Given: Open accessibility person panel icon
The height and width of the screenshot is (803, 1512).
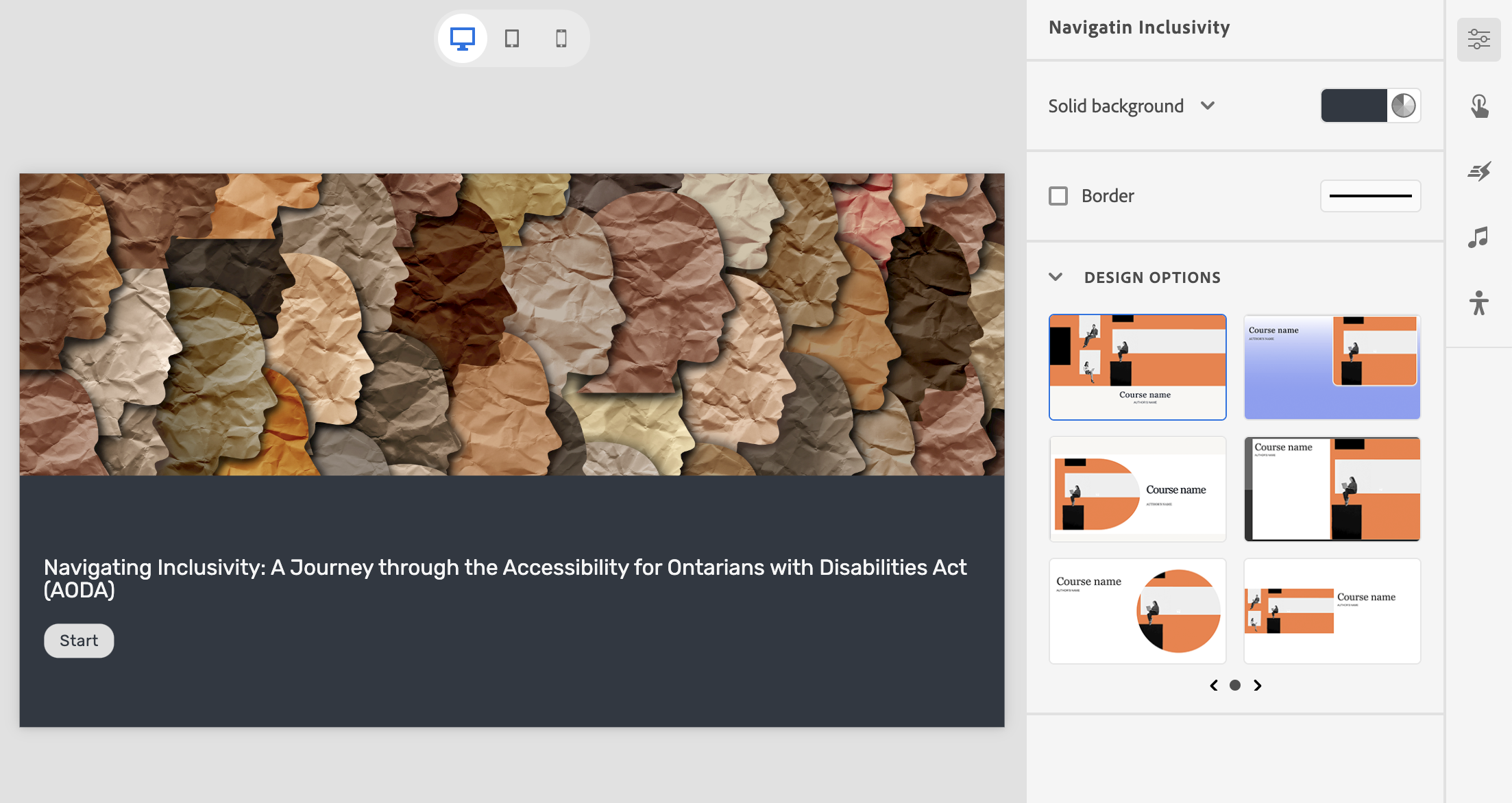Looking at the screenshot, I should coord(1478,303).
